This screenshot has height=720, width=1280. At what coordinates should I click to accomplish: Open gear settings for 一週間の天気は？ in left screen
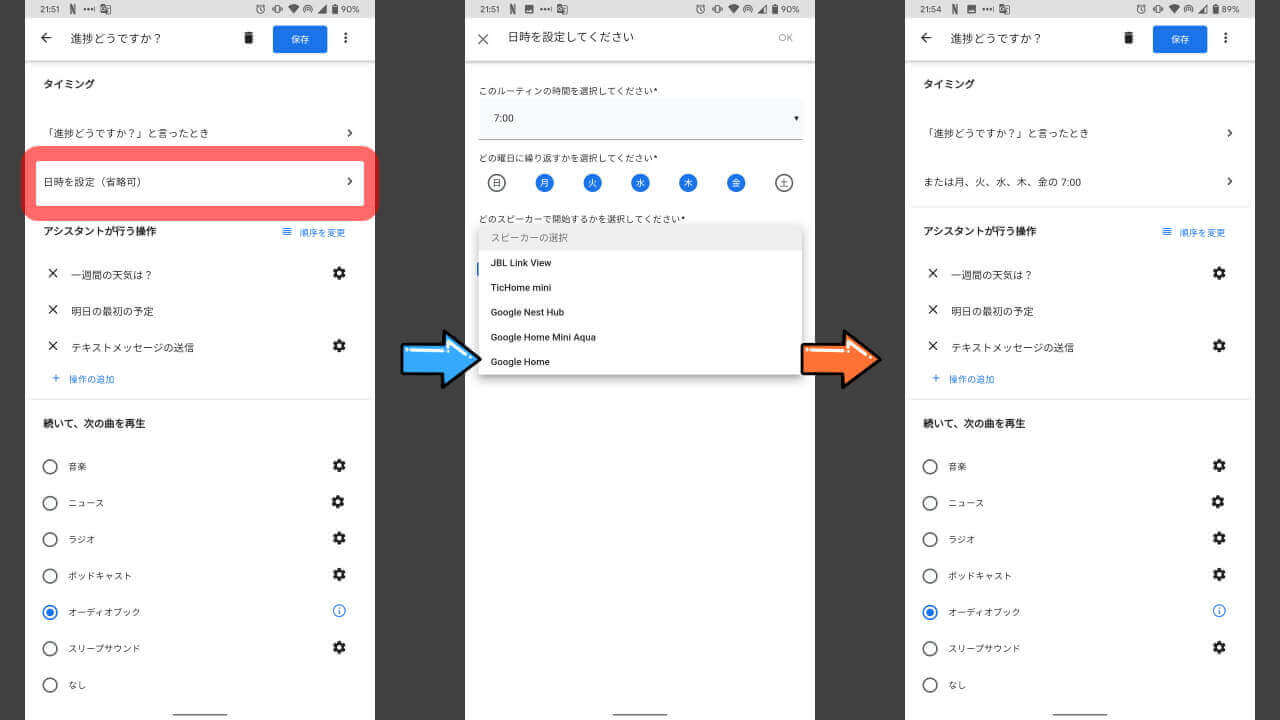(x=339, y=273)
